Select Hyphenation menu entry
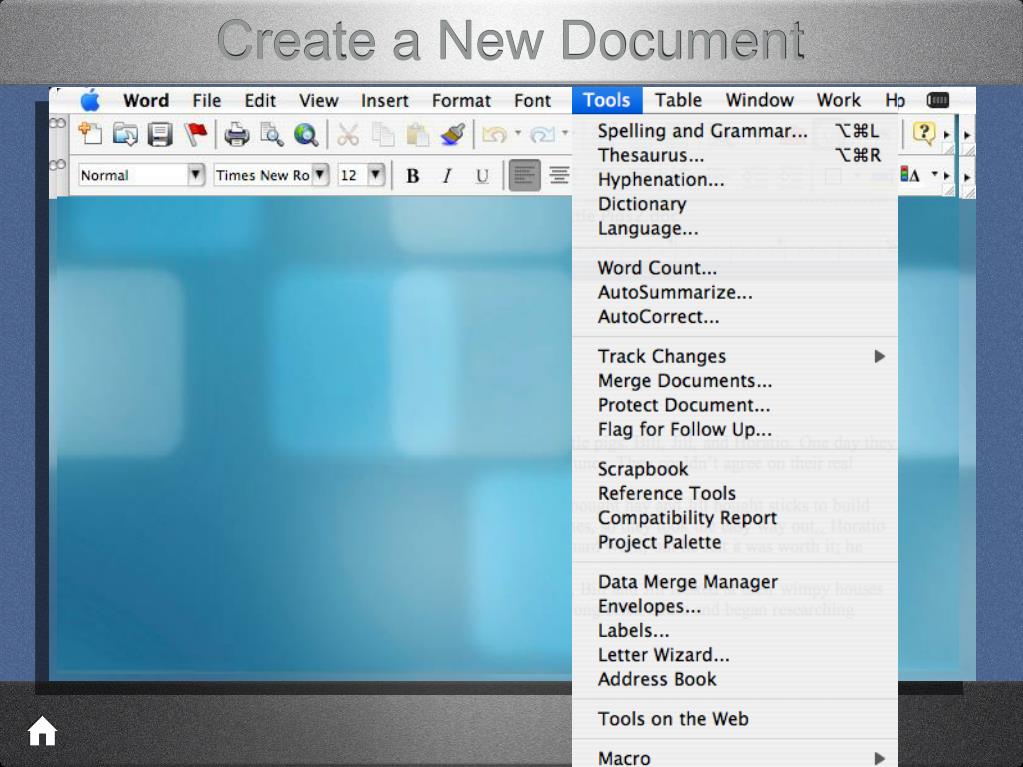 [735, 179]
